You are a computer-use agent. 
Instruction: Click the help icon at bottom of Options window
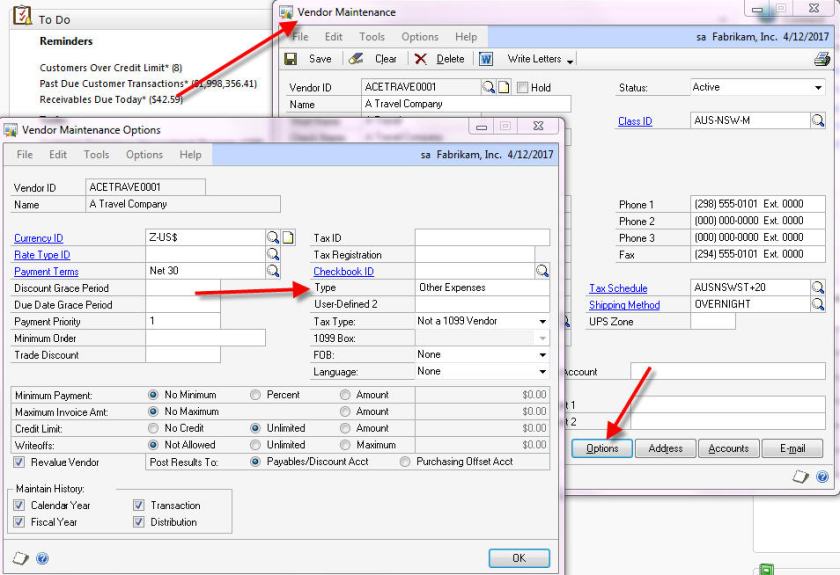42,558
